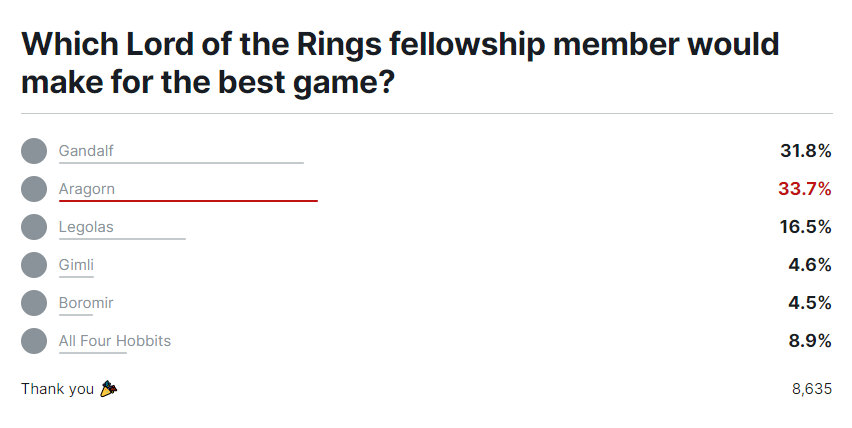Select the Gandalf radio circle
The width and height of the screenshot is (852, 428).
(34, 151)
